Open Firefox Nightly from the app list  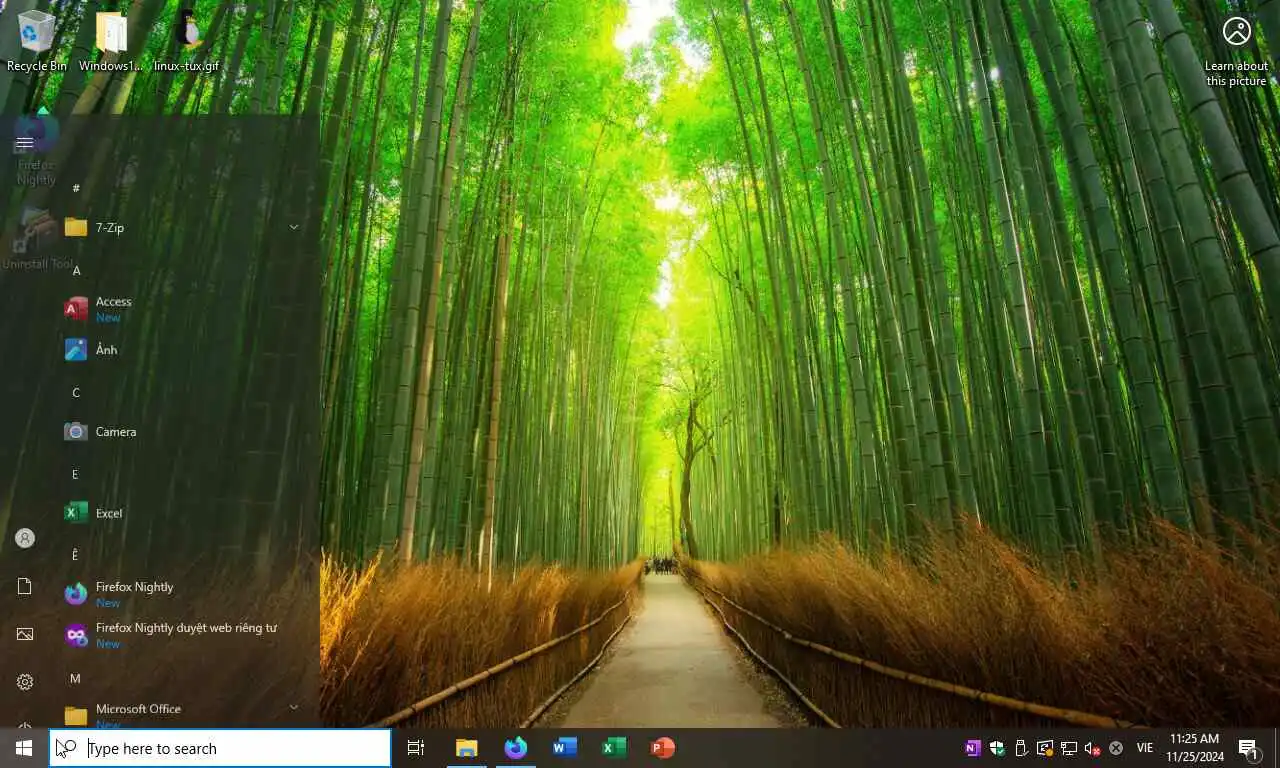click(180, 594)
